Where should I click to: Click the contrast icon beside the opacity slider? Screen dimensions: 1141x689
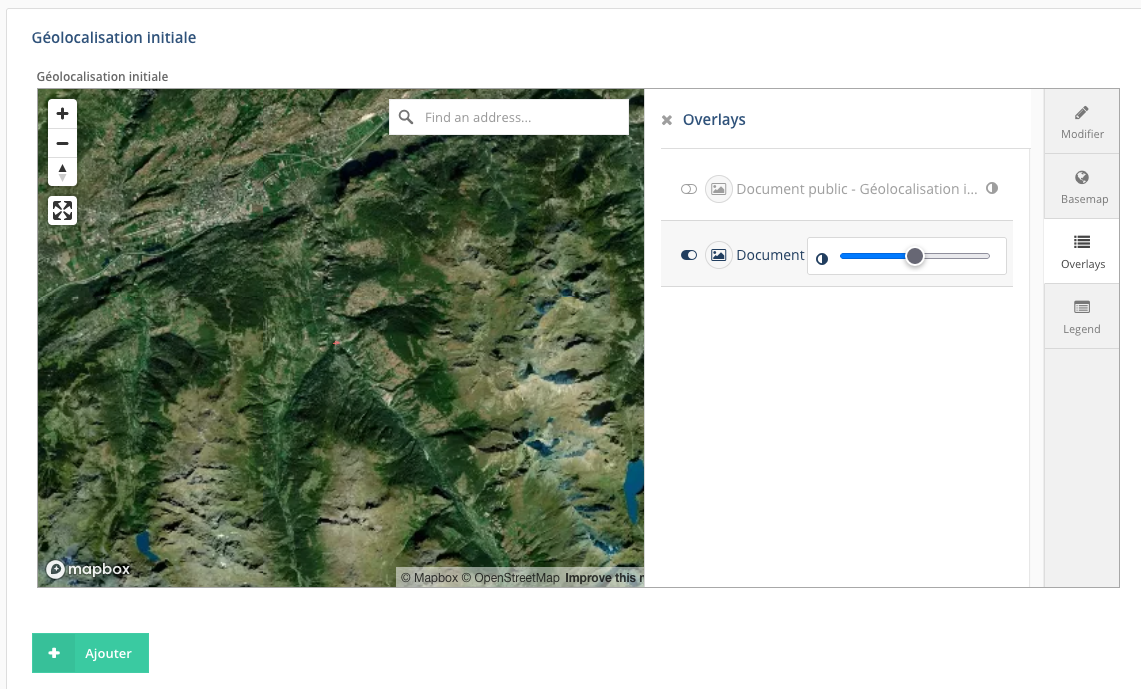tap(822, 258)
